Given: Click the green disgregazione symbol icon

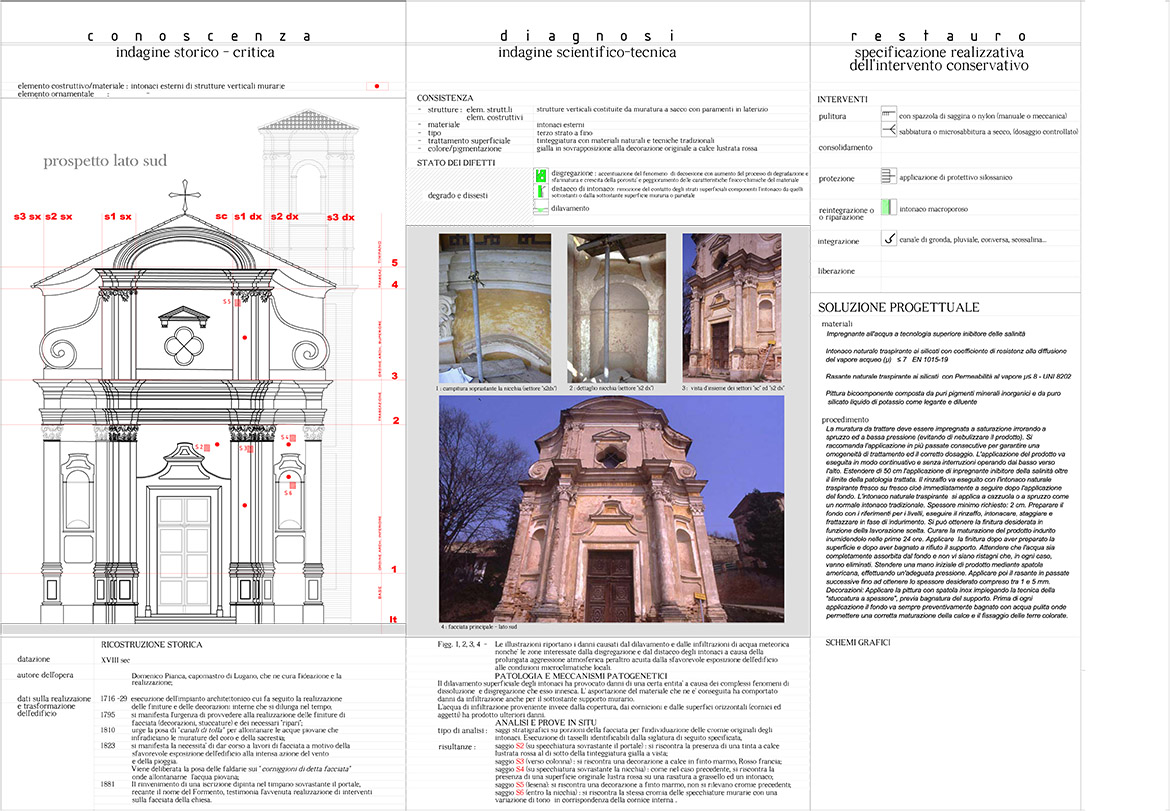Looking at the screenshot, I should click(540, 174).
